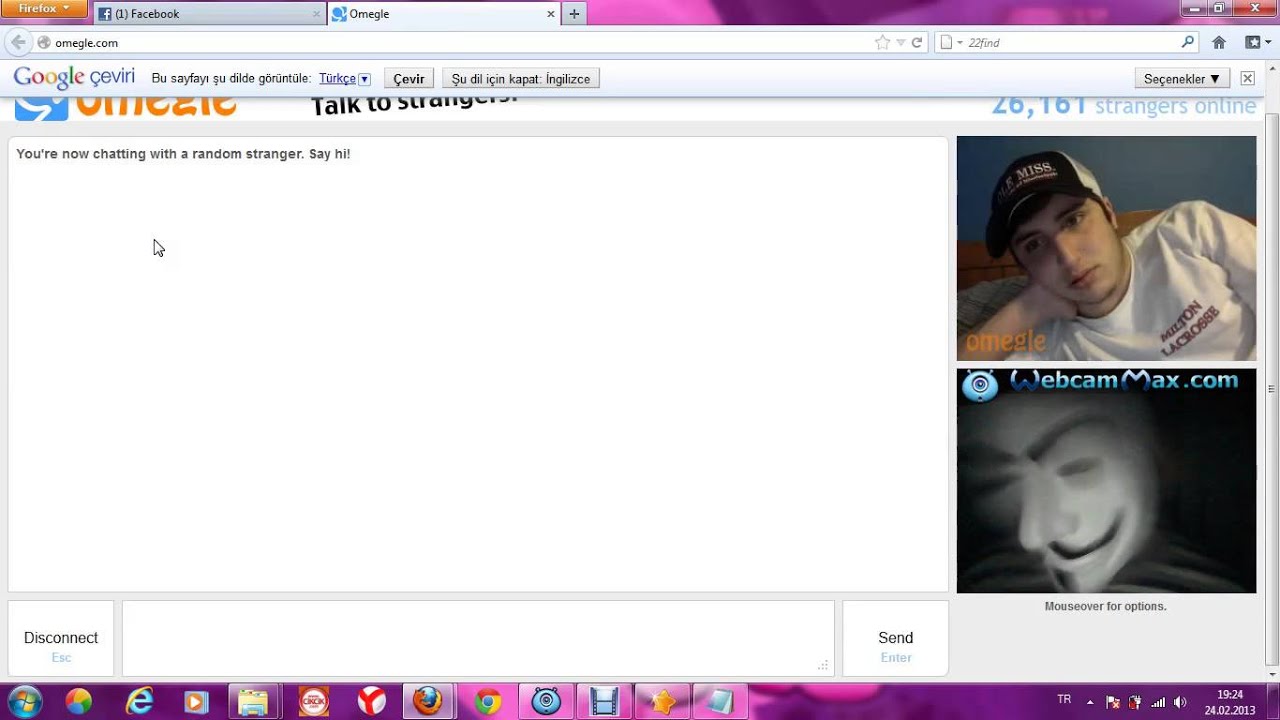Viewport: 1280px width, 720px height.
Task: Click the Disconnect button
Action: [61, 638]
